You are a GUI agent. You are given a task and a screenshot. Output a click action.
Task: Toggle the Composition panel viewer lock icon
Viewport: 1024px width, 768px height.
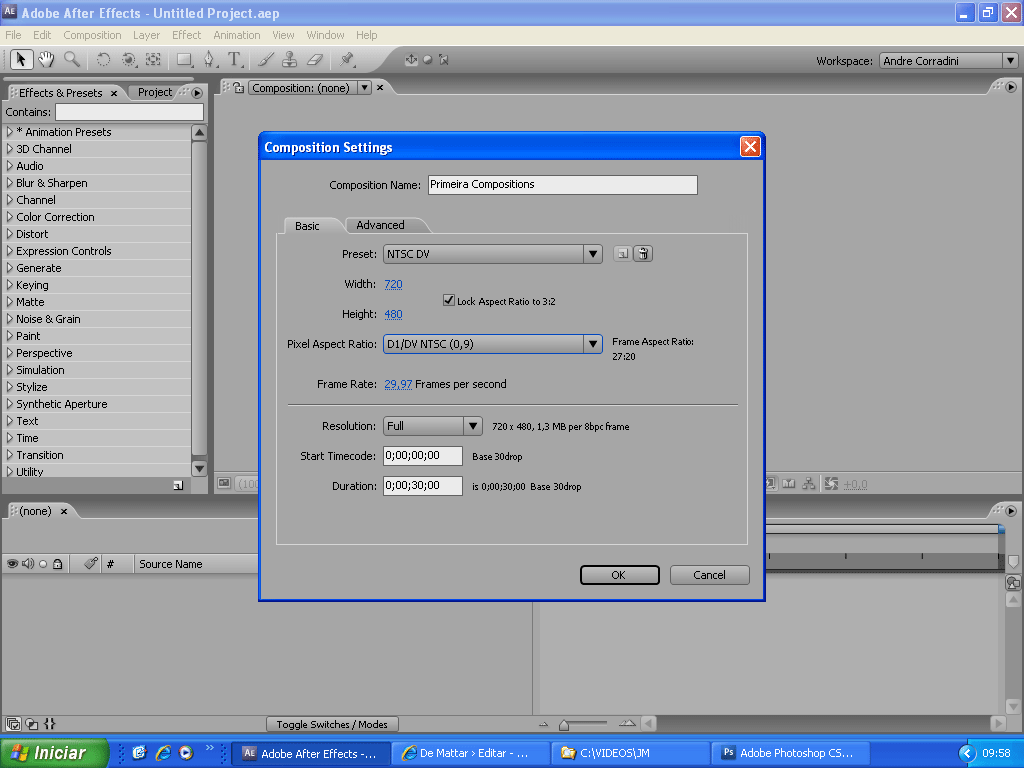[239, 88]
